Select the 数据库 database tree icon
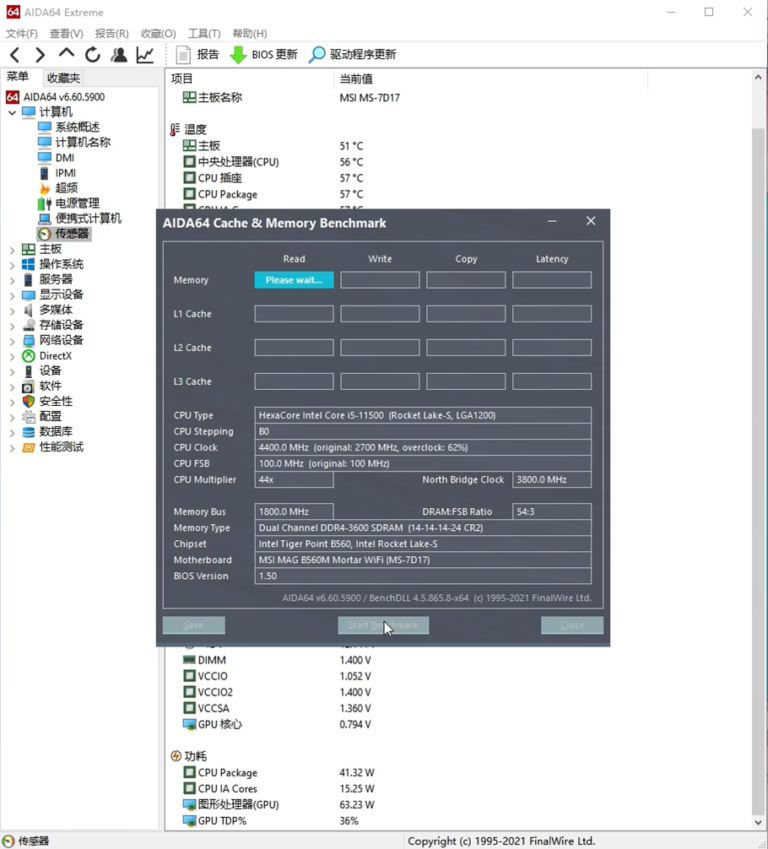The width and height of the screenshot is (768, 849). coord(29,432)
